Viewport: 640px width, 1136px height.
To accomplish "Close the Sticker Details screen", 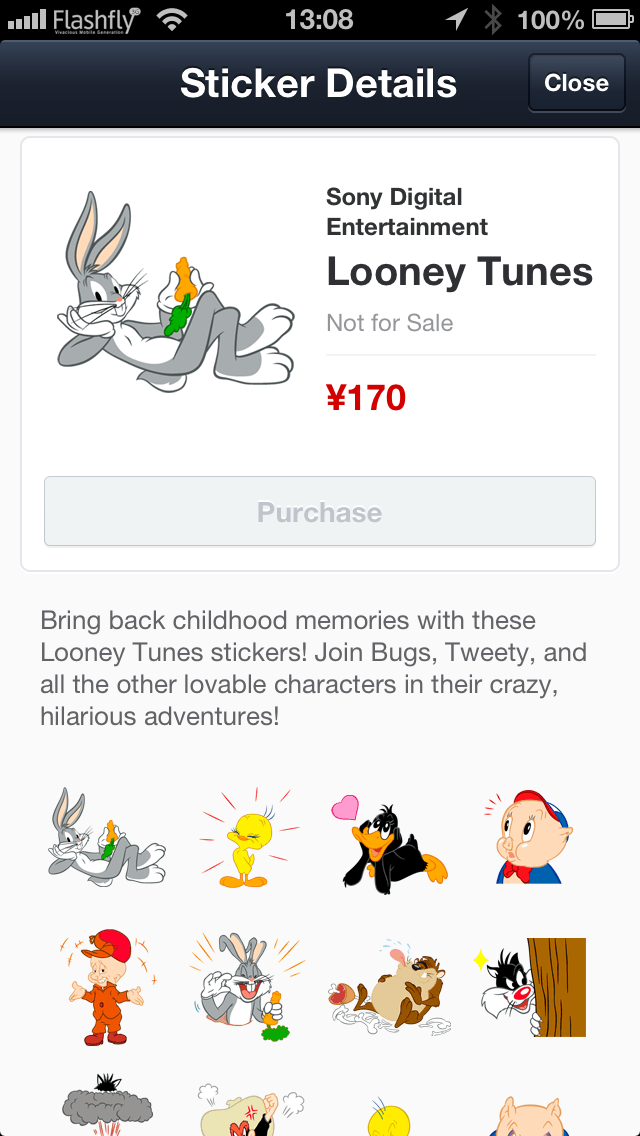I will (x=576, y=83).
